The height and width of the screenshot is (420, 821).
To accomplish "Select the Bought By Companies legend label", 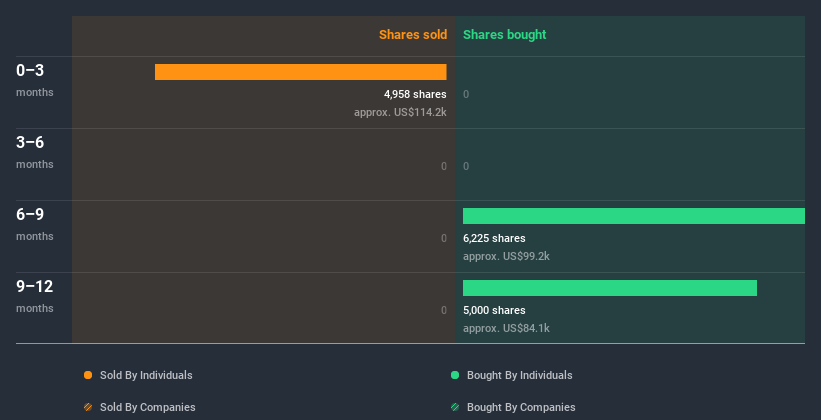I will point(521,407).
